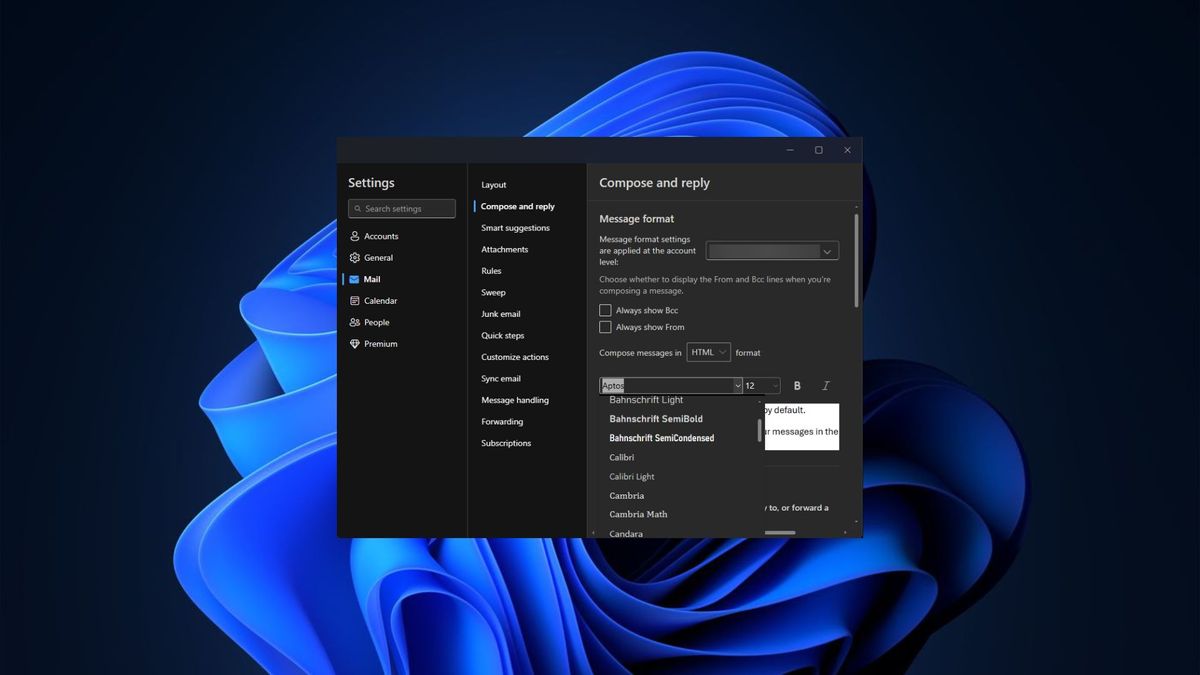
Task: Choose Bahnschrift Light font
Action: pyautogui.click(x=646, y=400)
